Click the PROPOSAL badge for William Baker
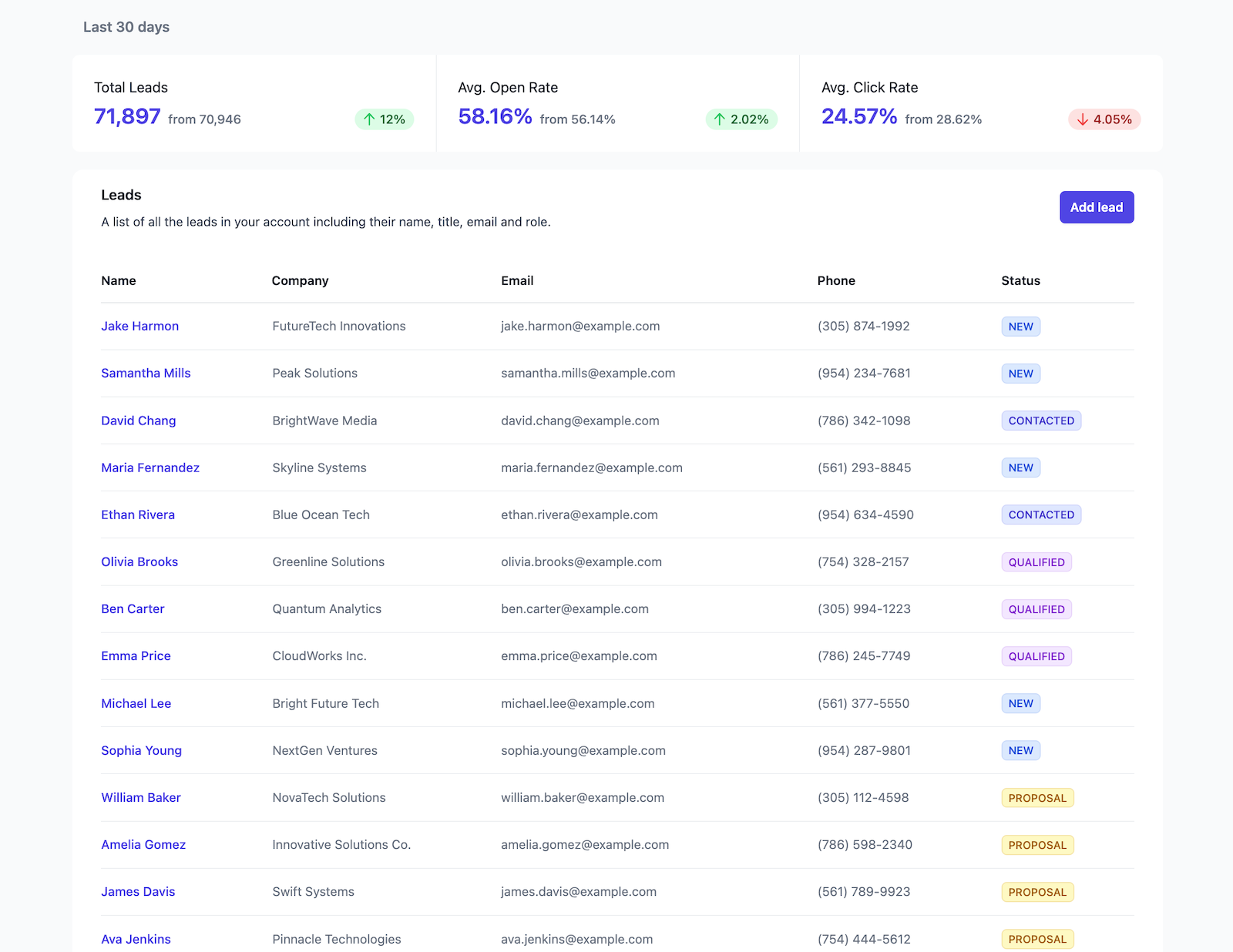The image size is (1233, 952). pos(1037,798)
